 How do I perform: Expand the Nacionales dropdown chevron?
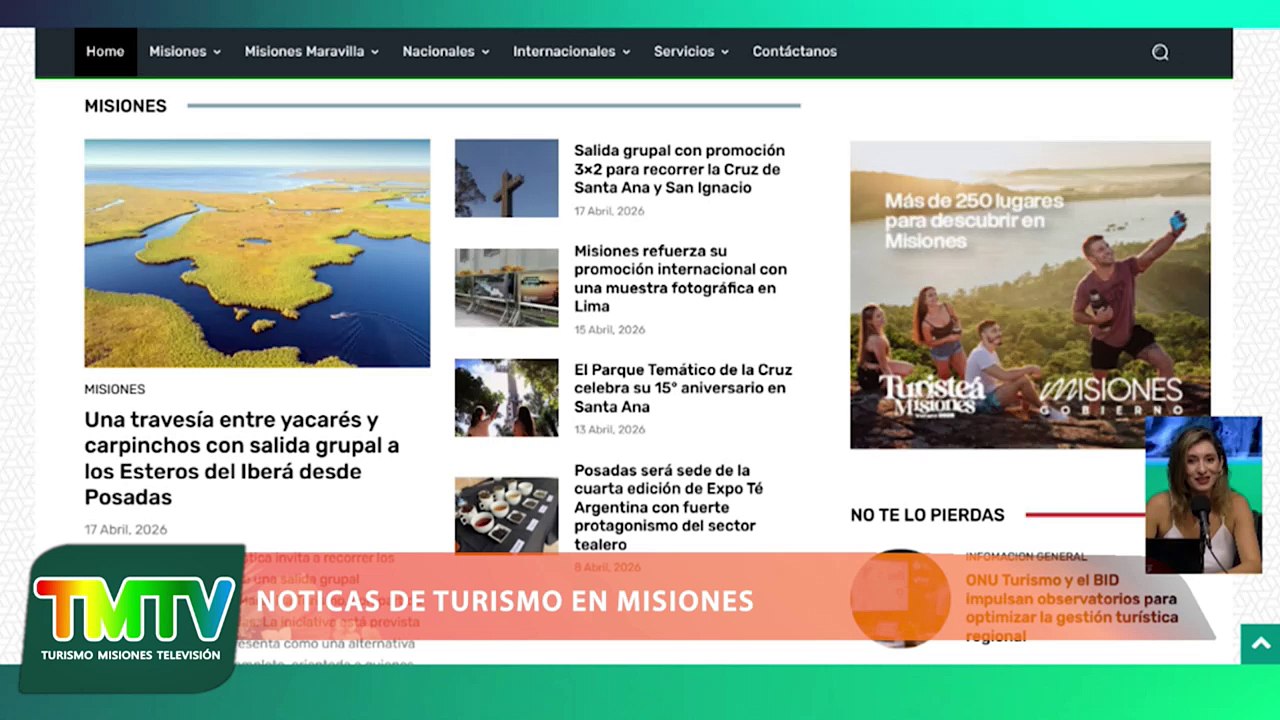click(x=485, y=52)
